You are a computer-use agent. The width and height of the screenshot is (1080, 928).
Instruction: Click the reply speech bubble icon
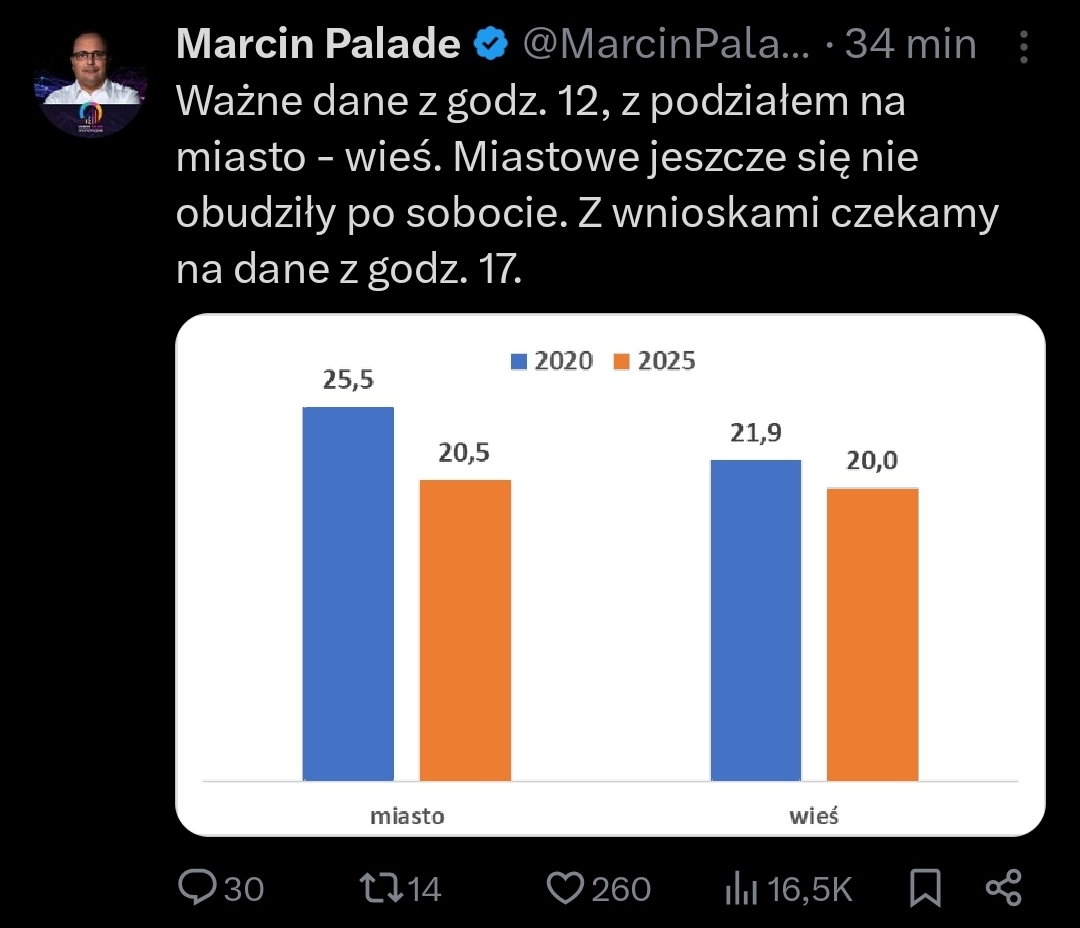(x=196, y=887)
